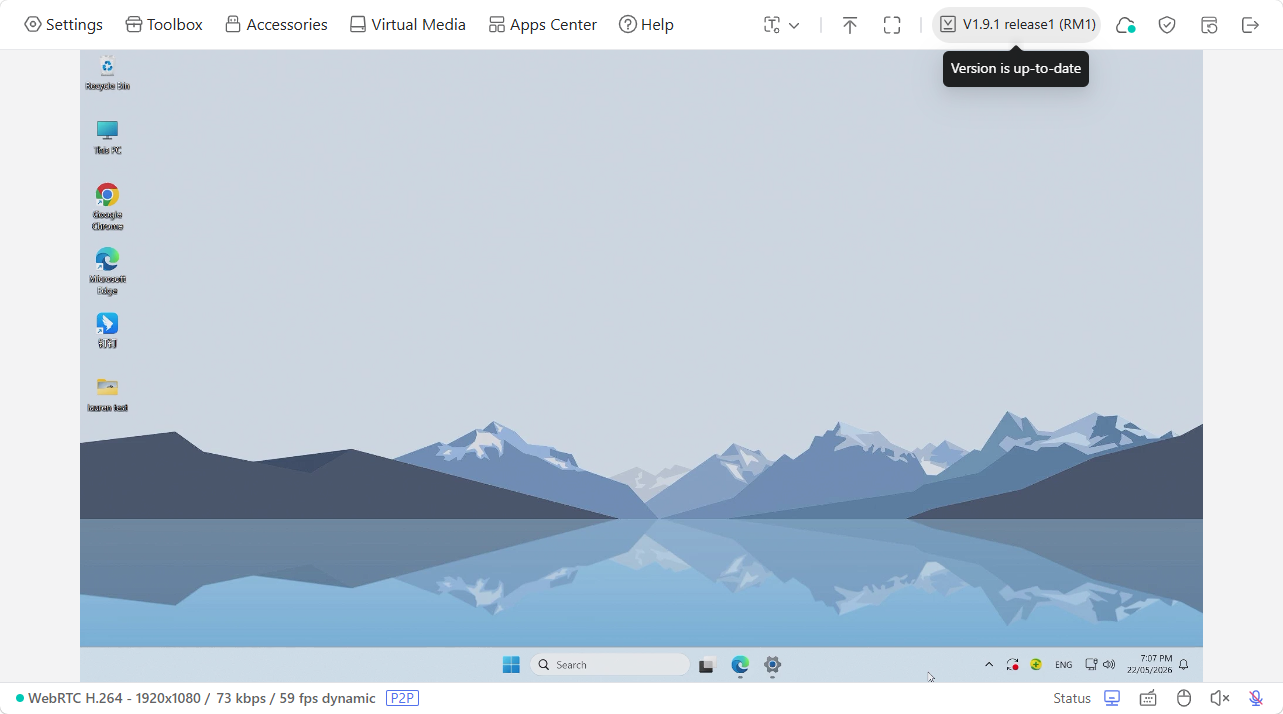Click the mouse status icon
Viewport: 1283px width, 714px height.
[x=1184, y=698]
